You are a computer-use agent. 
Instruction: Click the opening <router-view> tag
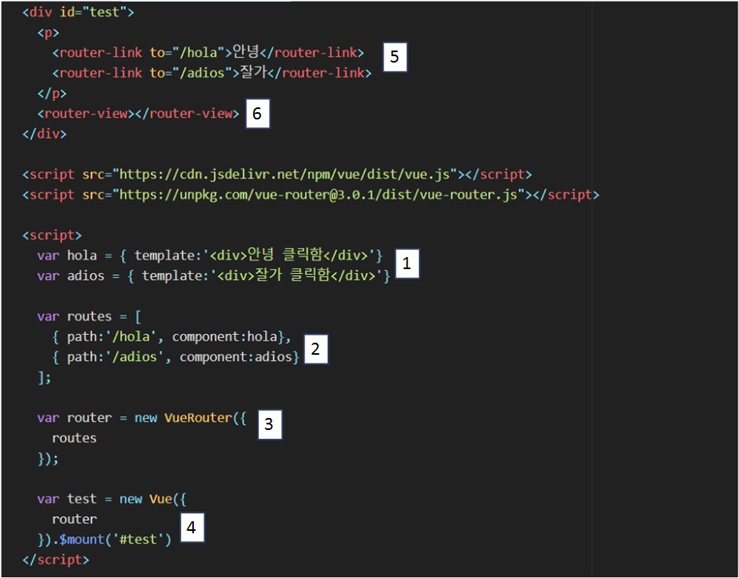[x=86, y=114]
